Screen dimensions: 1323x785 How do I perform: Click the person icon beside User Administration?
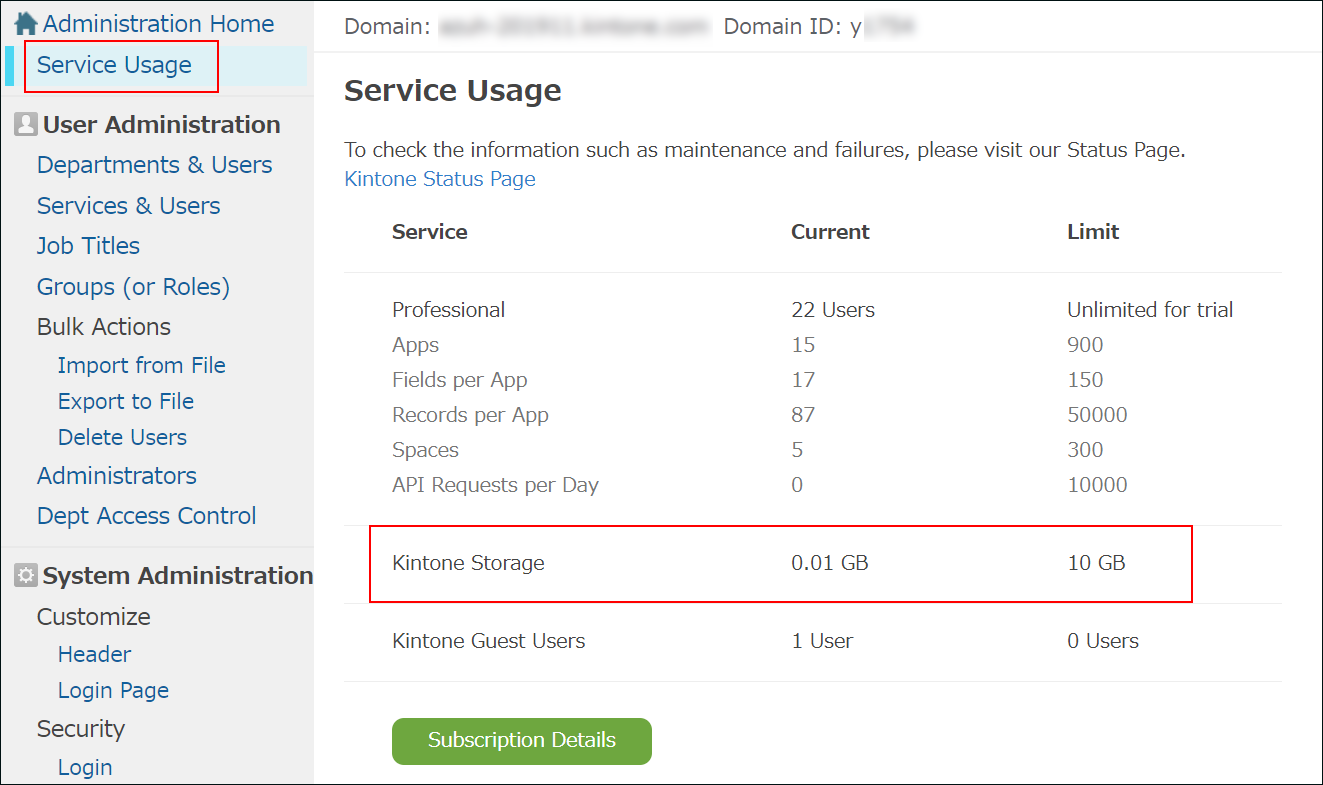(x=24, y=123)
